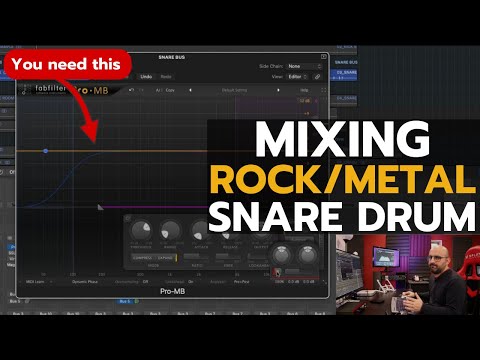Select the Compress mode button

pyautogui.click(x=143, y=258)
